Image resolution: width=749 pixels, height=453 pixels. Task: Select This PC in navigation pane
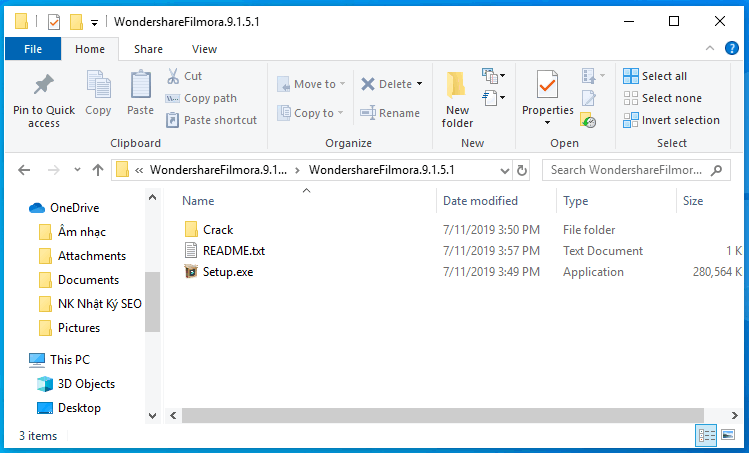click(70, 360)
